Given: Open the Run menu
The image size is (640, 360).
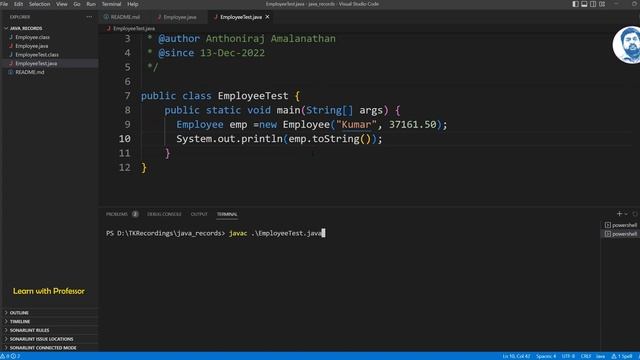Looking at the screenshot, I should click(91, 4).
